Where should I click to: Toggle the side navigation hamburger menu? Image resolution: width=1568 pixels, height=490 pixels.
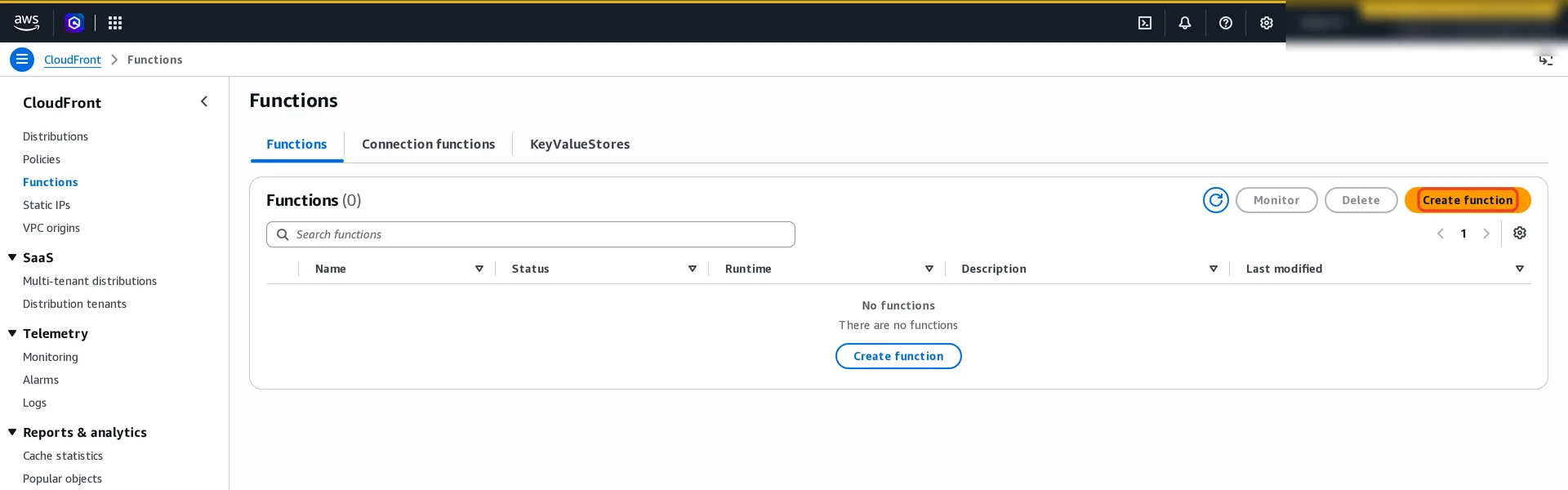coord(22,60)
